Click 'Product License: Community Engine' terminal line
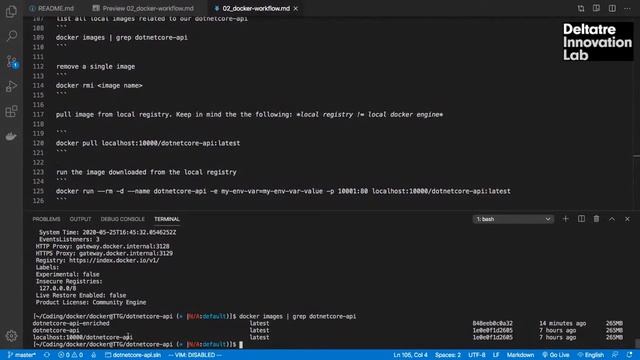This screenshot has width=640, height=360. pos(91,302)
